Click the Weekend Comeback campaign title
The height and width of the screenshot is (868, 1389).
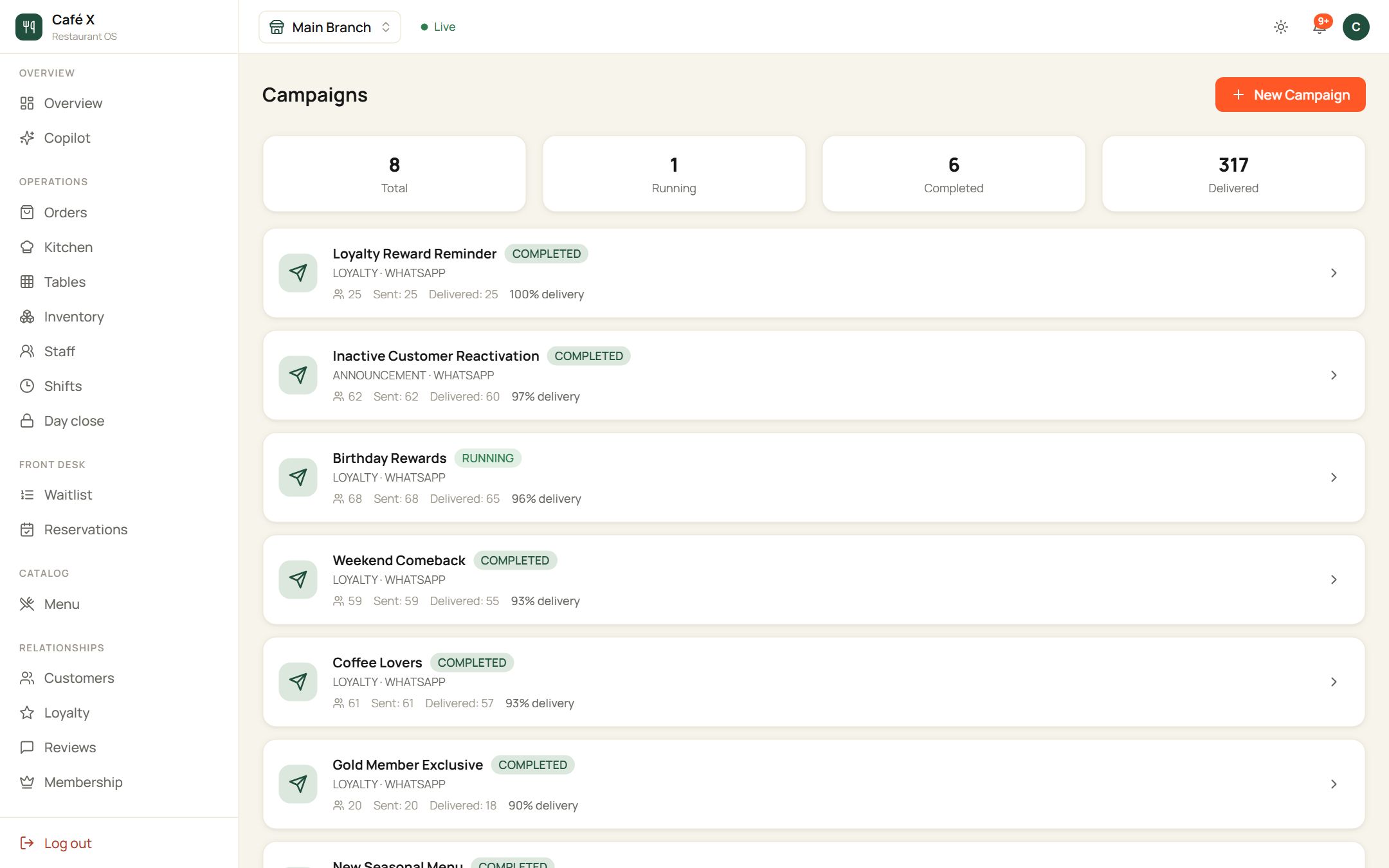tap(399, 561)
